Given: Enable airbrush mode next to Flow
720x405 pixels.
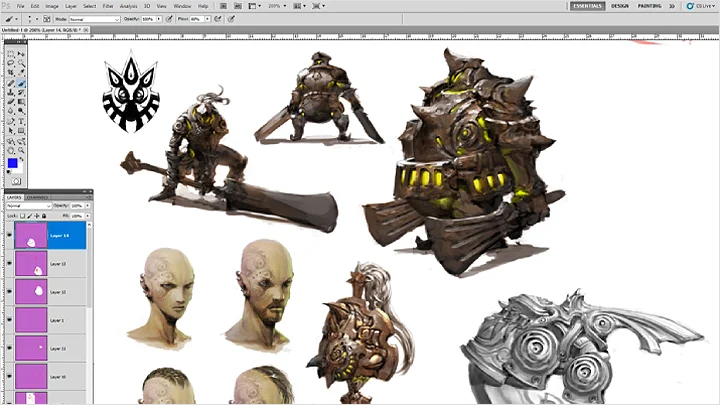Looking at the screenshot, I should tap(218, 19).
